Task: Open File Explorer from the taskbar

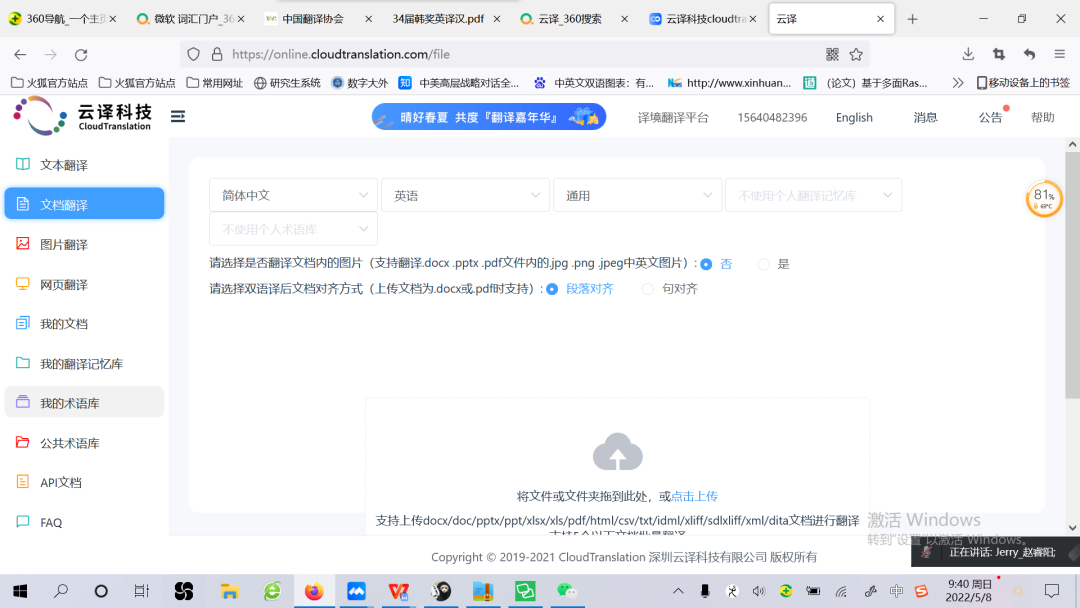Action: pos(229,591)
